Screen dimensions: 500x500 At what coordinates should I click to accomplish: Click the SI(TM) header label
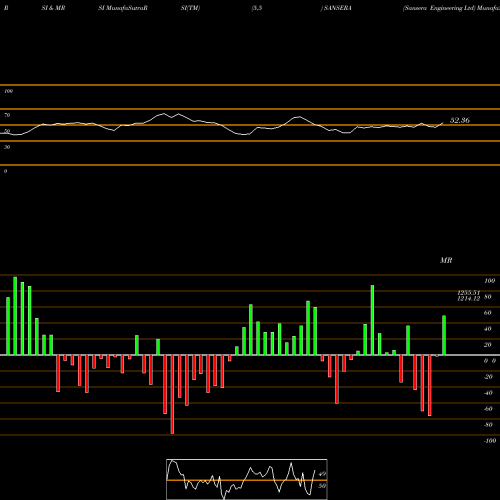click(190, 8)
